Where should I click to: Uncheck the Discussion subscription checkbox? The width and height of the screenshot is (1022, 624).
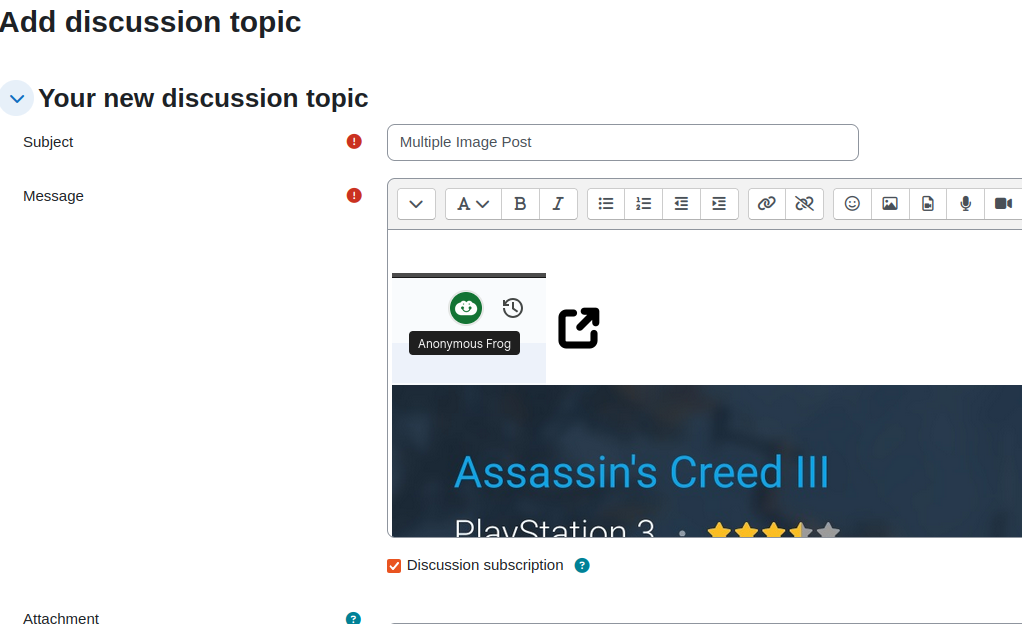pyautogui.click(x=394, y=566)
